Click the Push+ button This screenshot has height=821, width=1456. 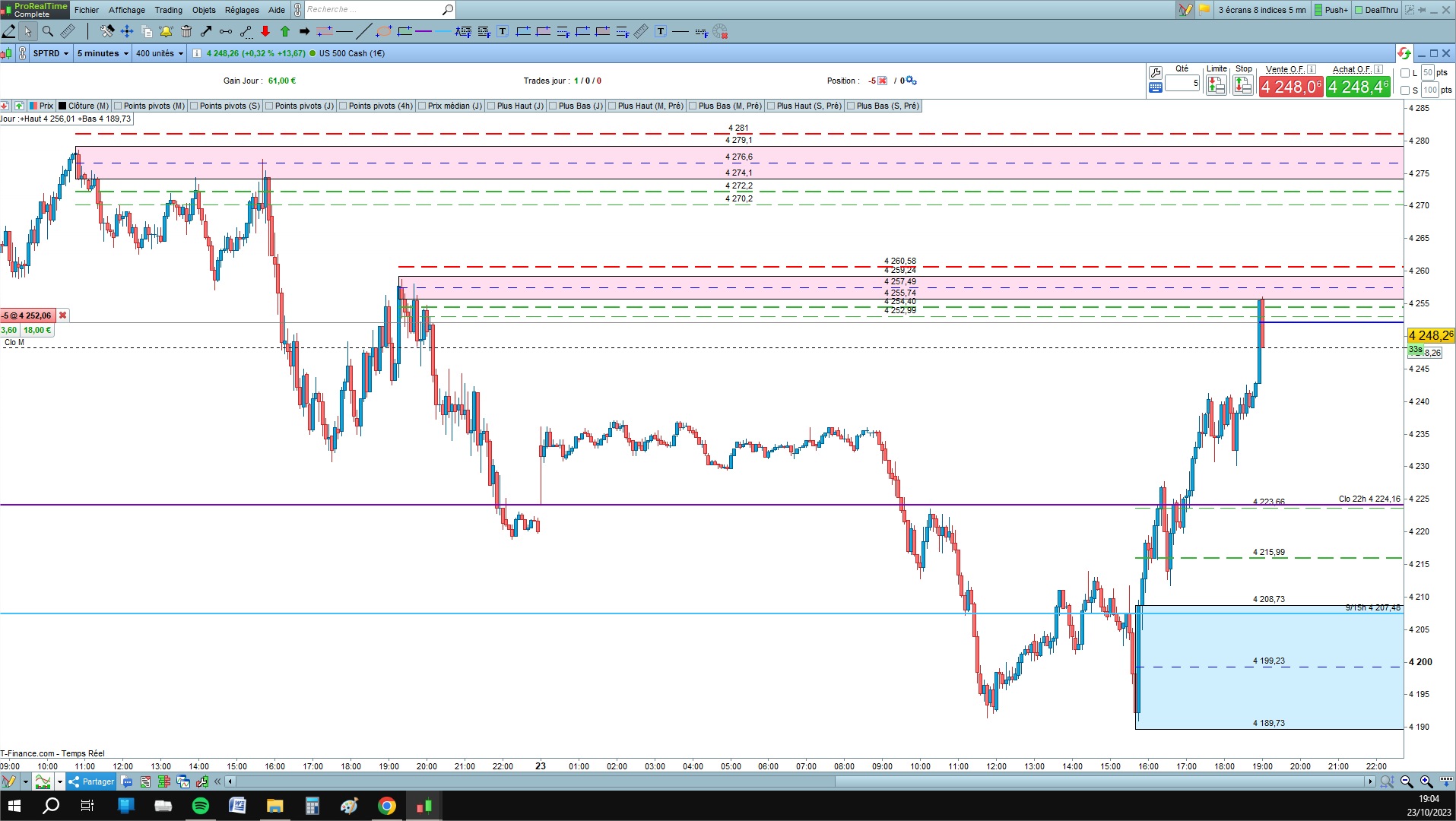[1331, 10]
